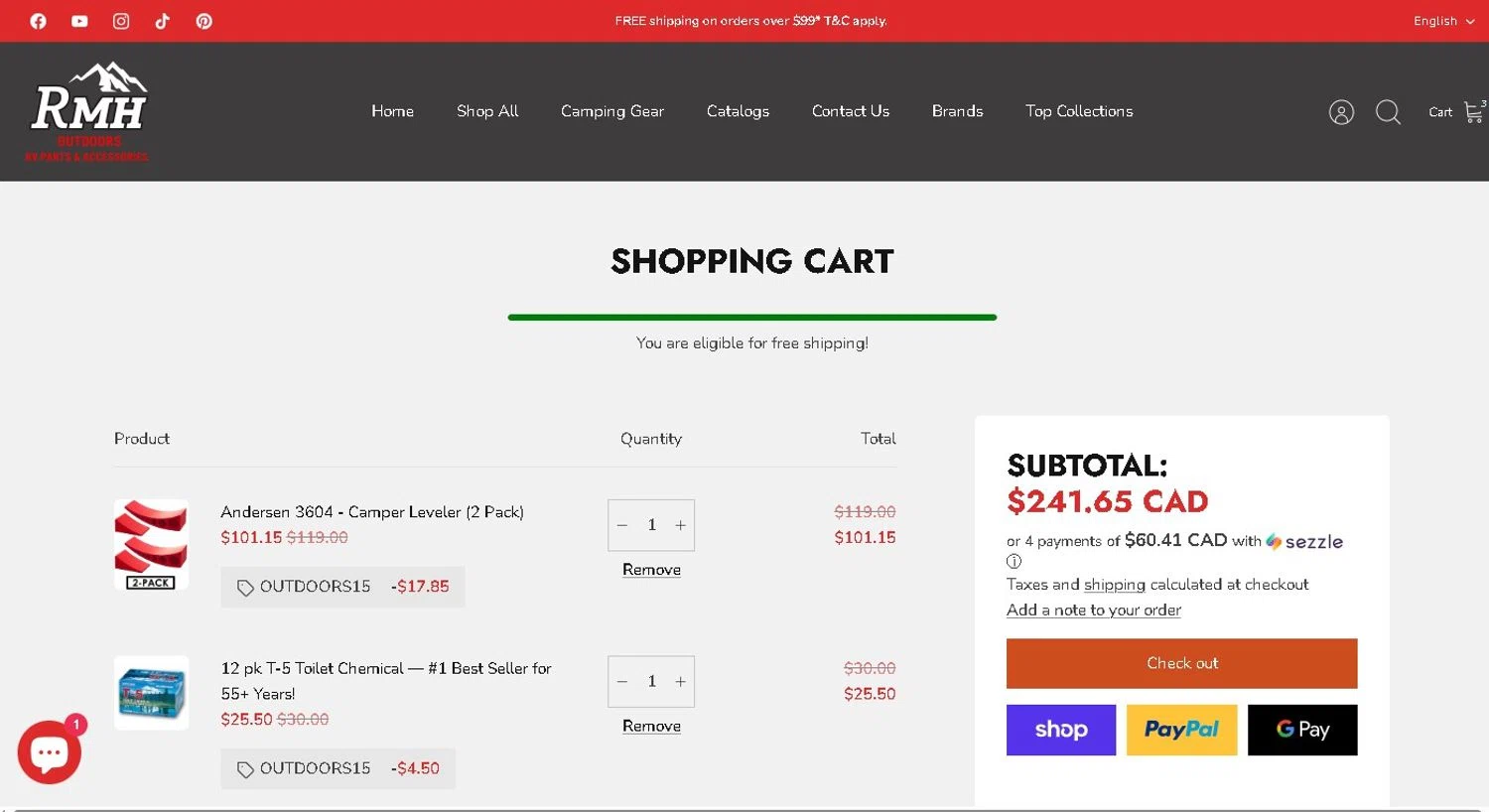Click the Camper Leveler quantity field
The image size is (1489, 812).
coord(651,525)
